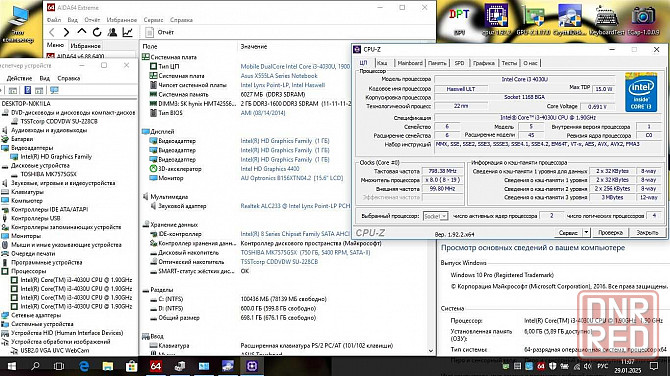Open KeyboardTest desktop shortcut icon
The width and height of the screenshot is (670, 376).
[607, 20]
